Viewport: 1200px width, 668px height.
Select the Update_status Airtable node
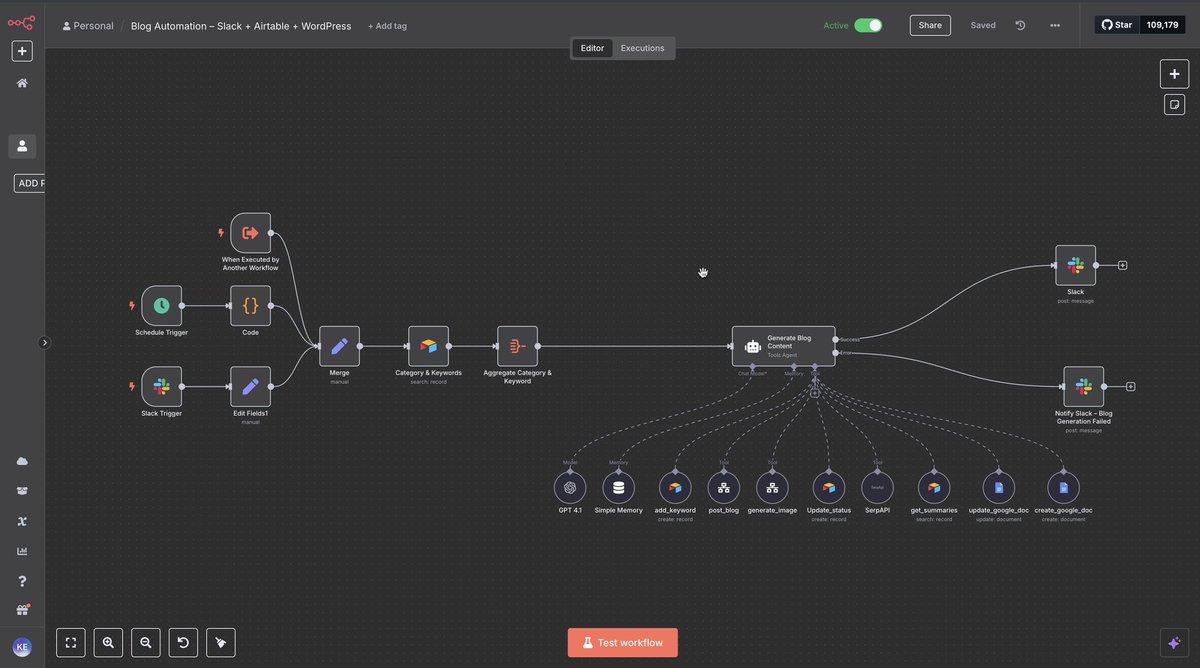828,488
